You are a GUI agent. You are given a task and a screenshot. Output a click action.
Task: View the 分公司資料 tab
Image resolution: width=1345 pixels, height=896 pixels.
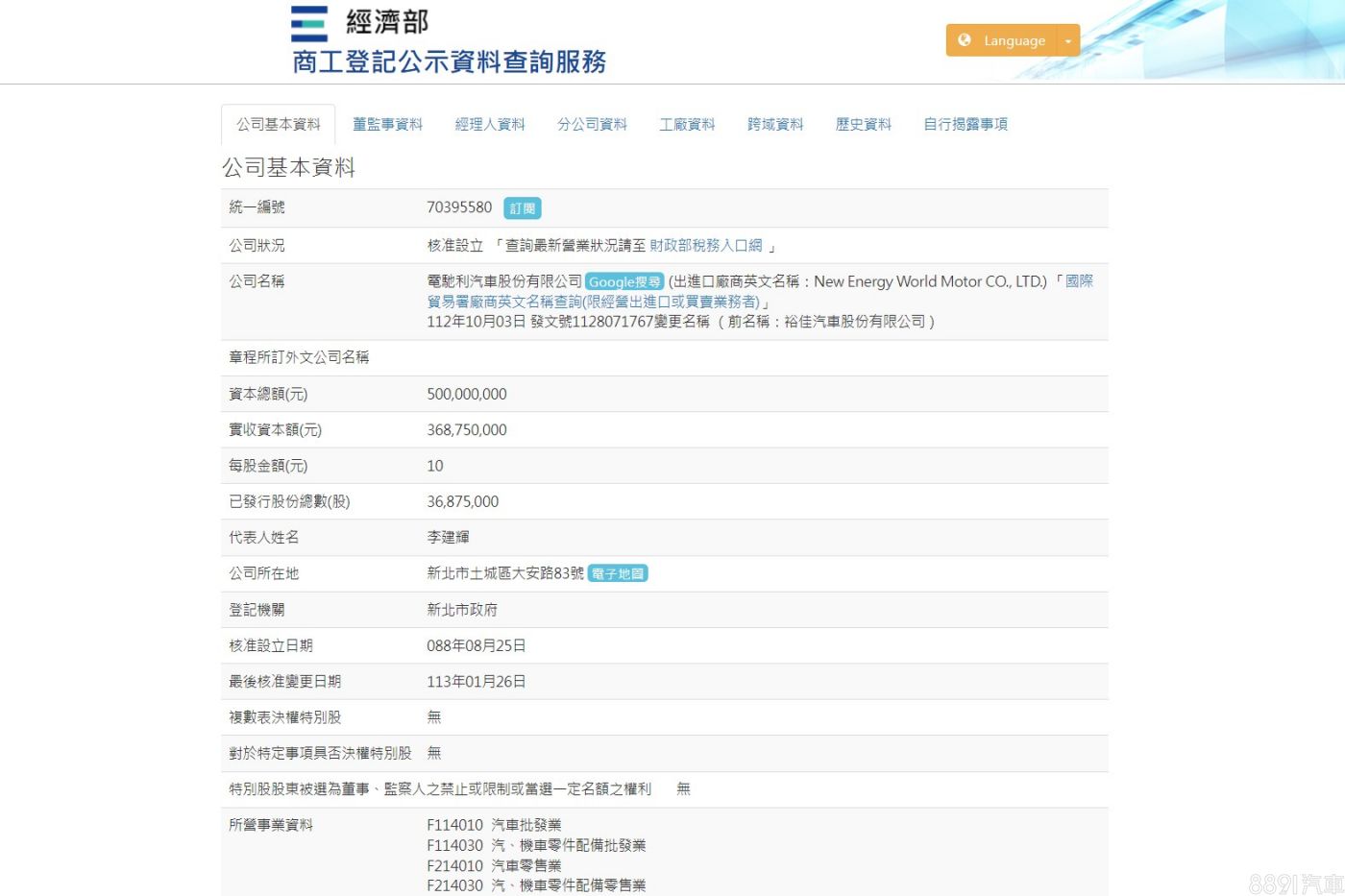(592, 125)
